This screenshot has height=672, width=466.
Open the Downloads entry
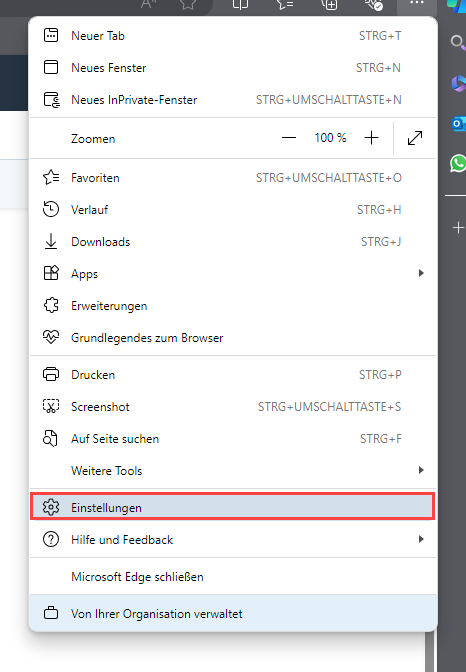point(233,242)
